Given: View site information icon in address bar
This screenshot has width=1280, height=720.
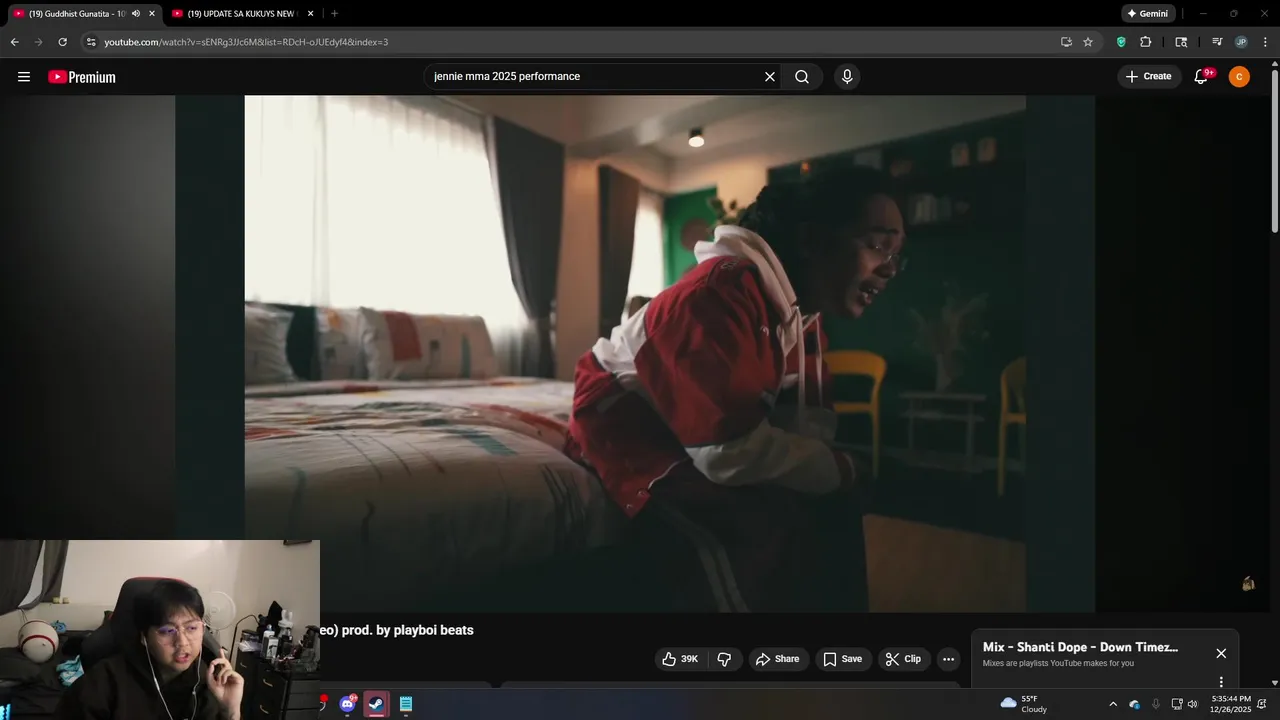Looking at the screenshot, I should click(x=91, y=42).
